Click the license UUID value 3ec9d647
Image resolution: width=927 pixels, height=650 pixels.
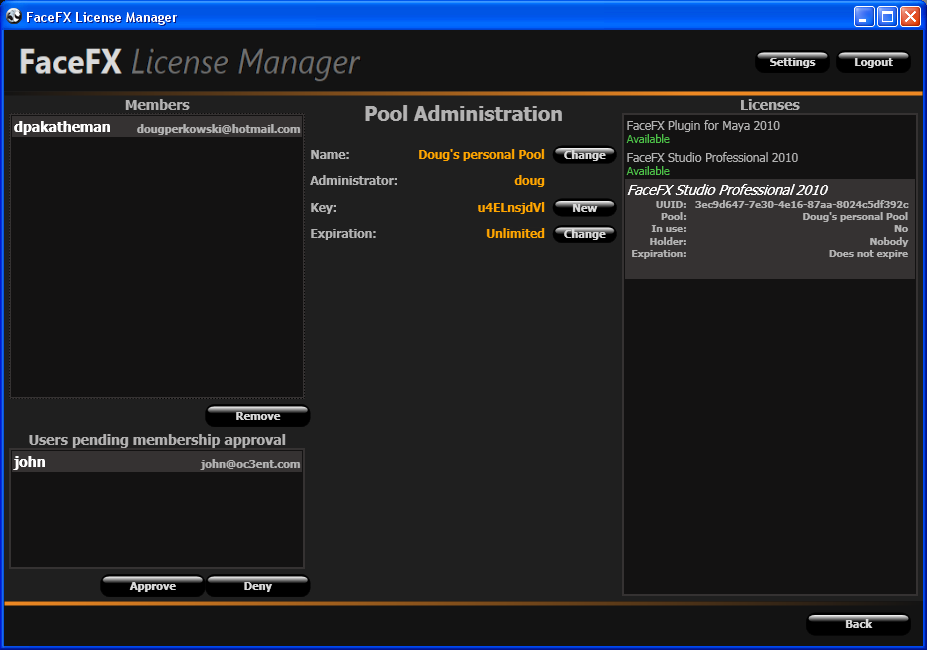801,205
